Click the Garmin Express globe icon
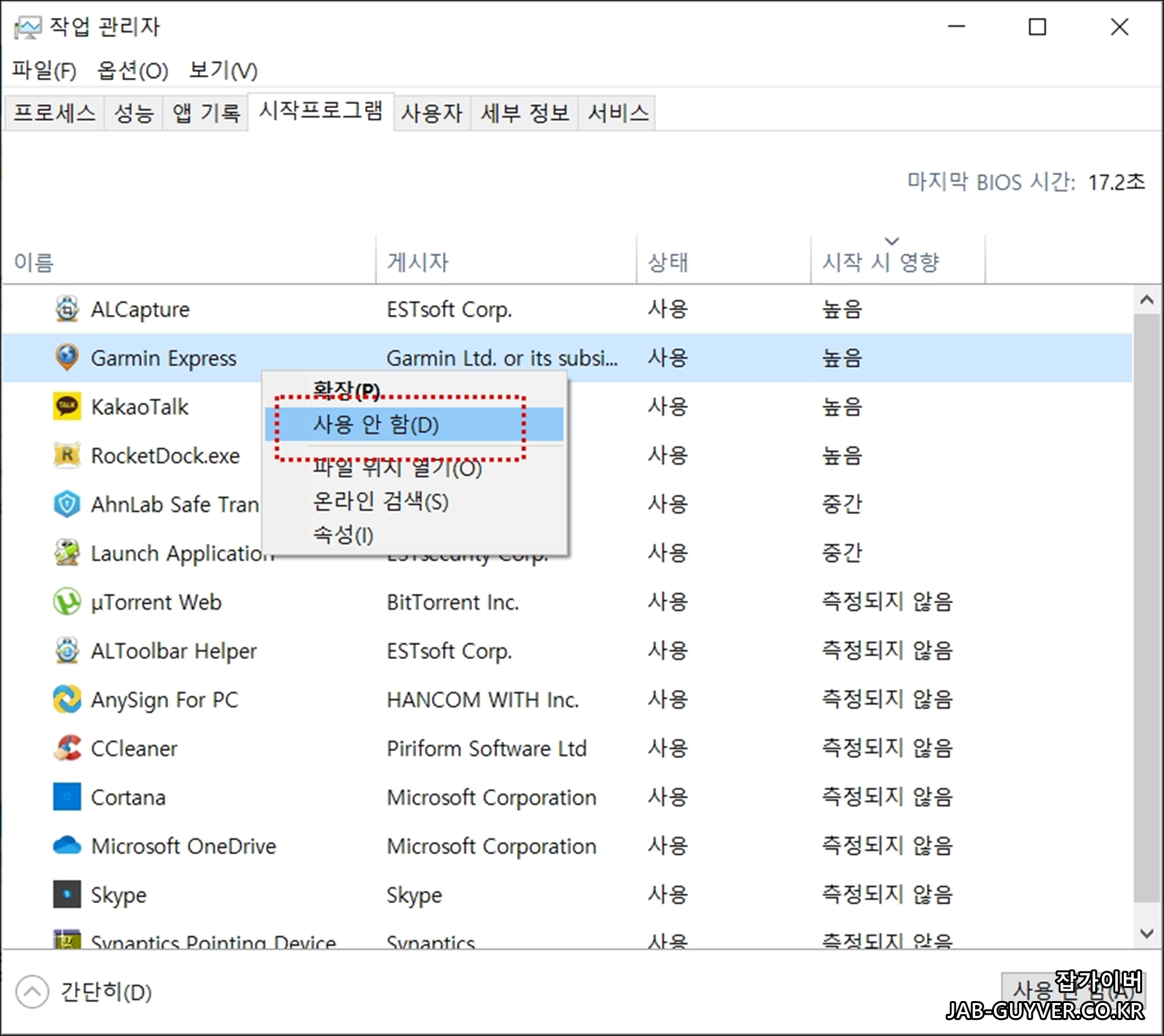The image size is (1164, 1036). 67,358
